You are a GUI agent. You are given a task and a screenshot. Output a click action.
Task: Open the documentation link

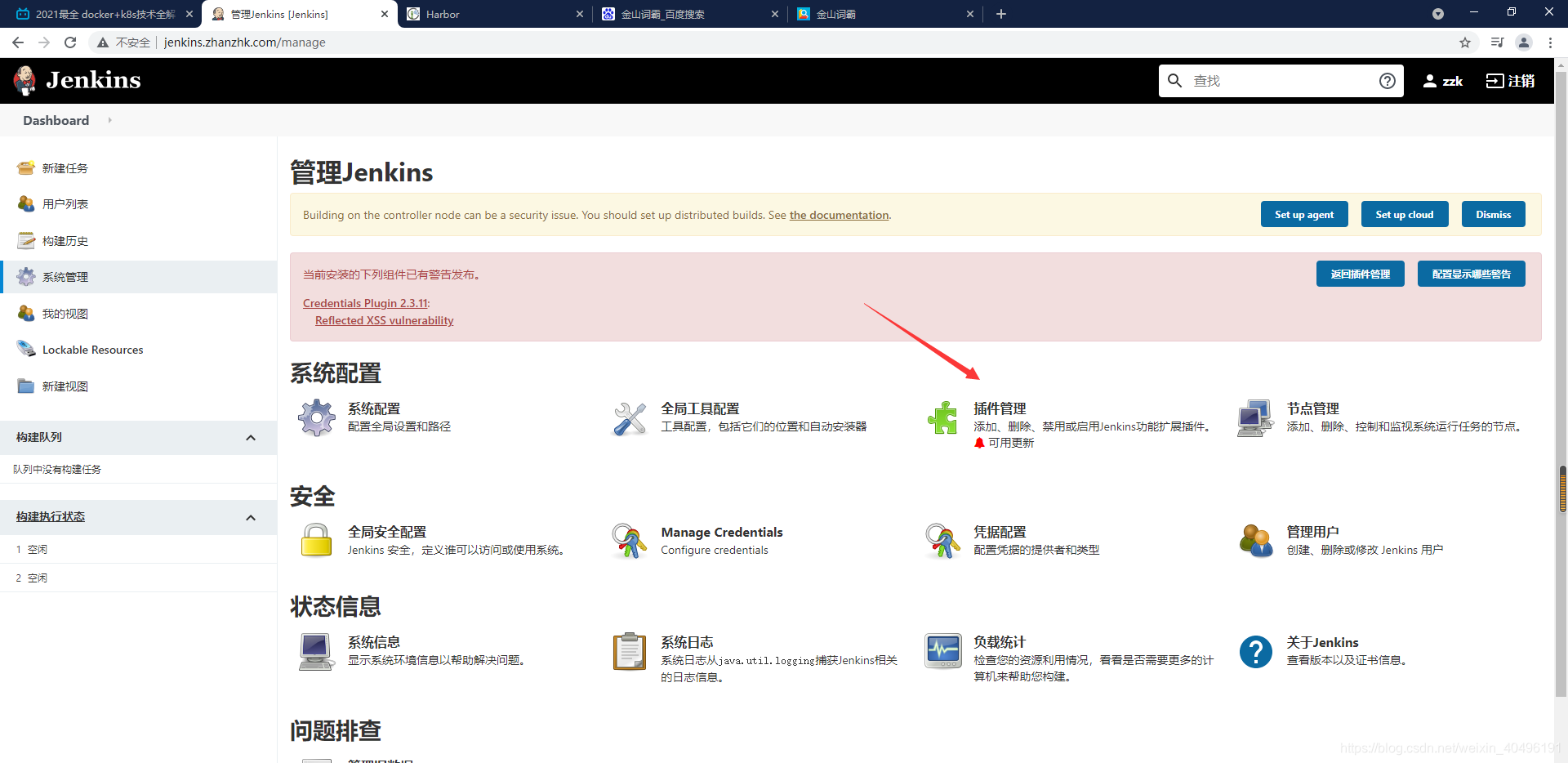coord(839,215)
